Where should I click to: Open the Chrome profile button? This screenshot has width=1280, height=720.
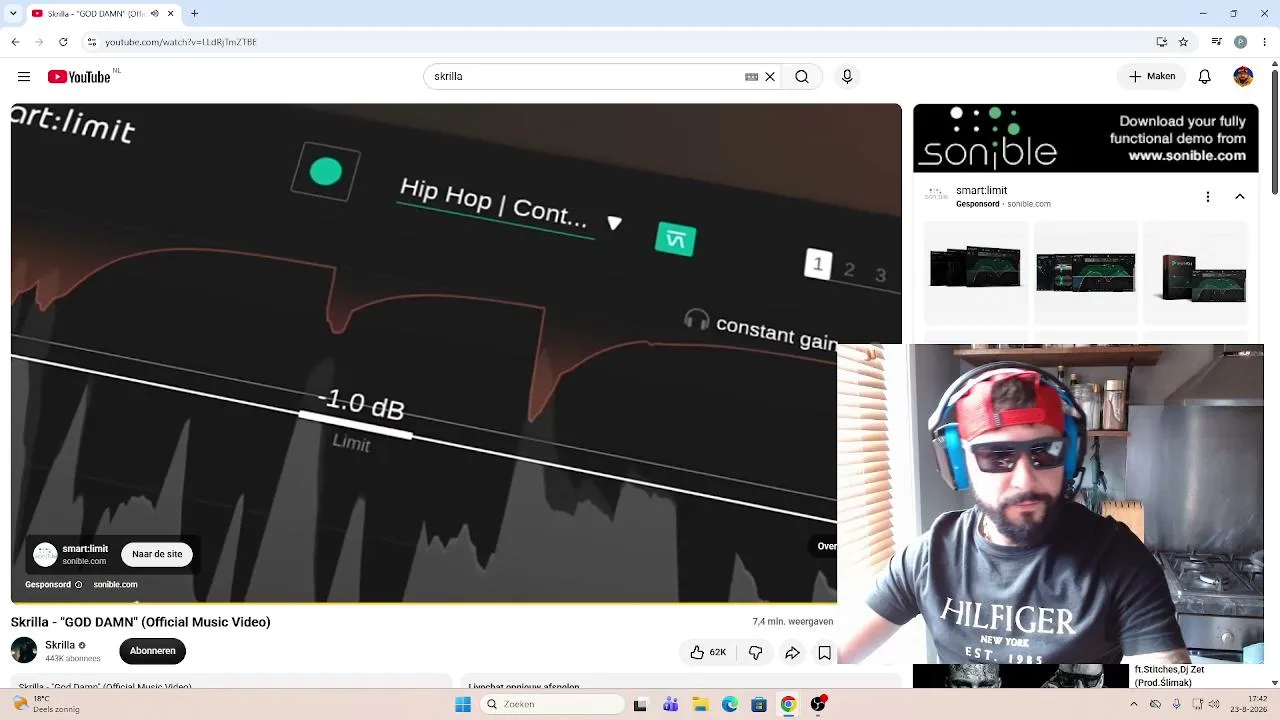[1240, 42]
